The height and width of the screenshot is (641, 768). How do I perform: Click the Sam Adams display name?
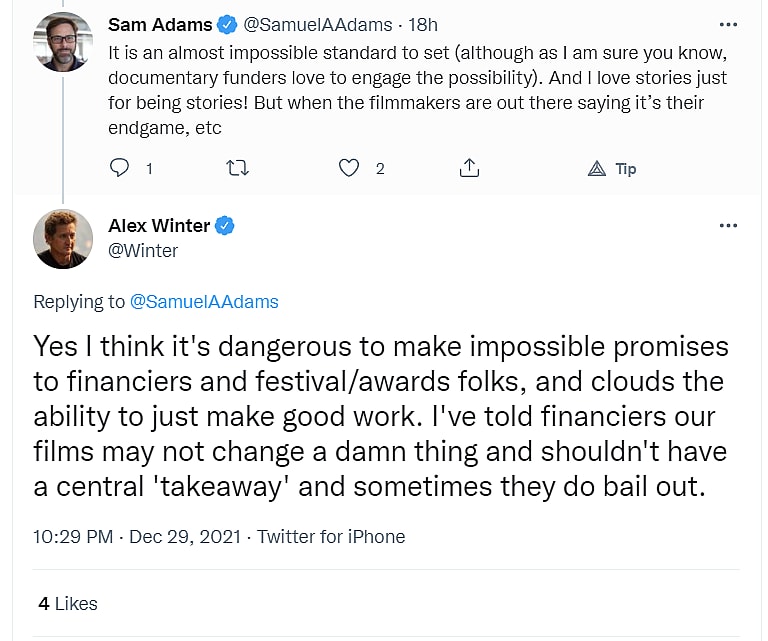coord(160,24)
